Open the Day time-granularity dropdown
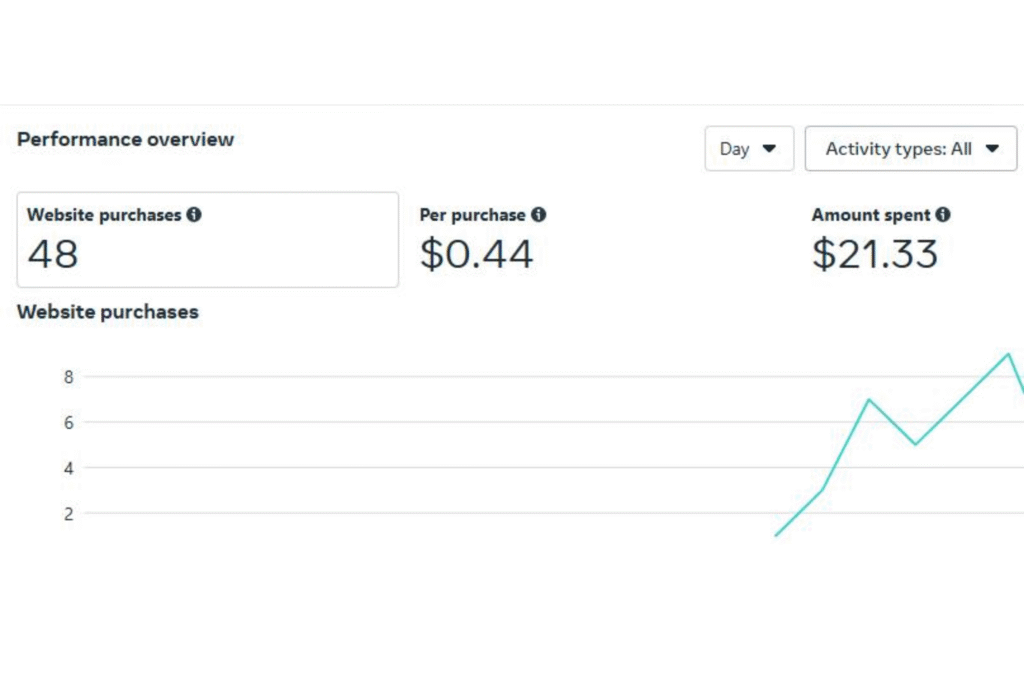Screen dimensions: 1024x682 (x=749, y=149)
